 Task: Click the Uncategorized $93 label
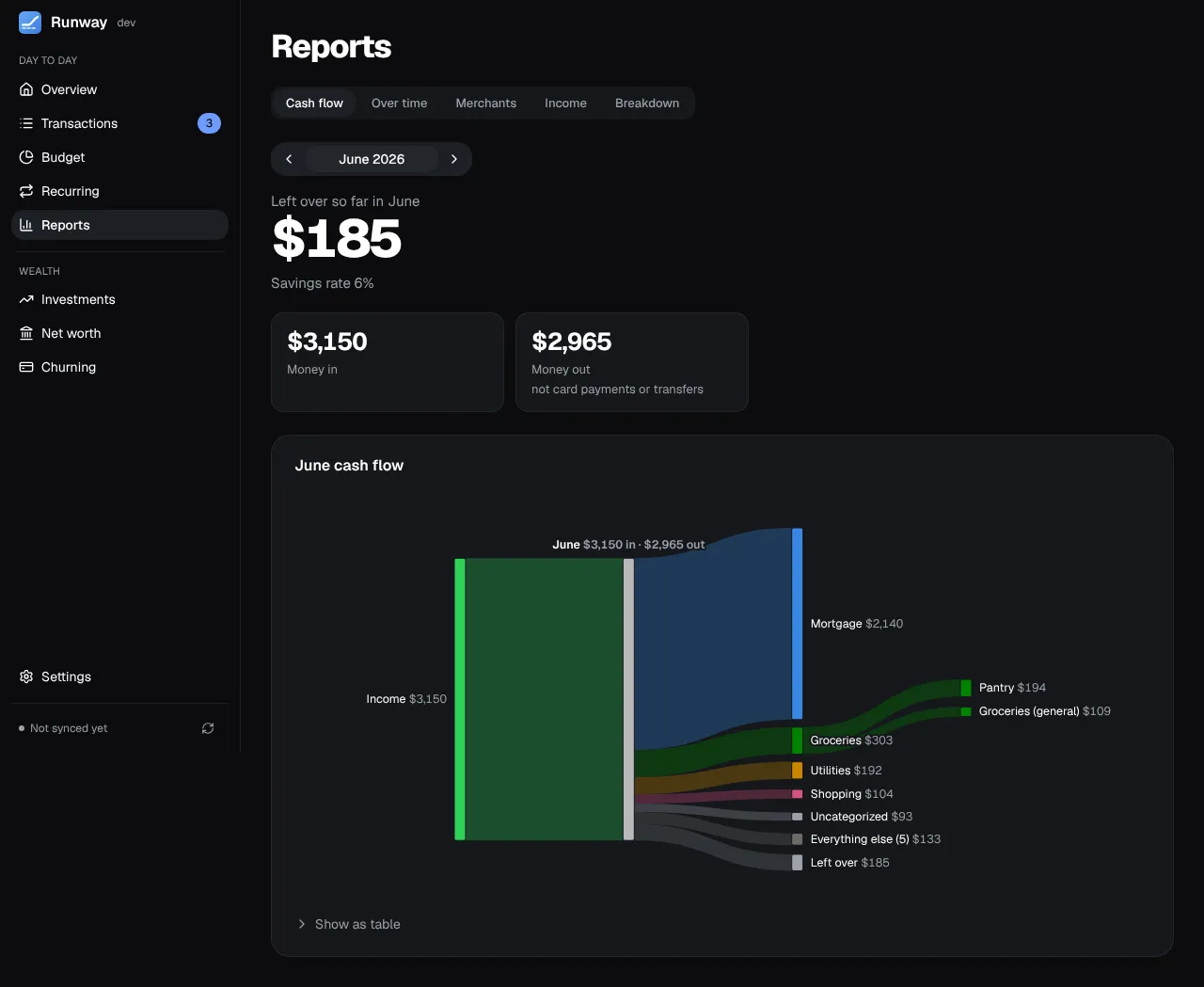click(x=861, y=817)
